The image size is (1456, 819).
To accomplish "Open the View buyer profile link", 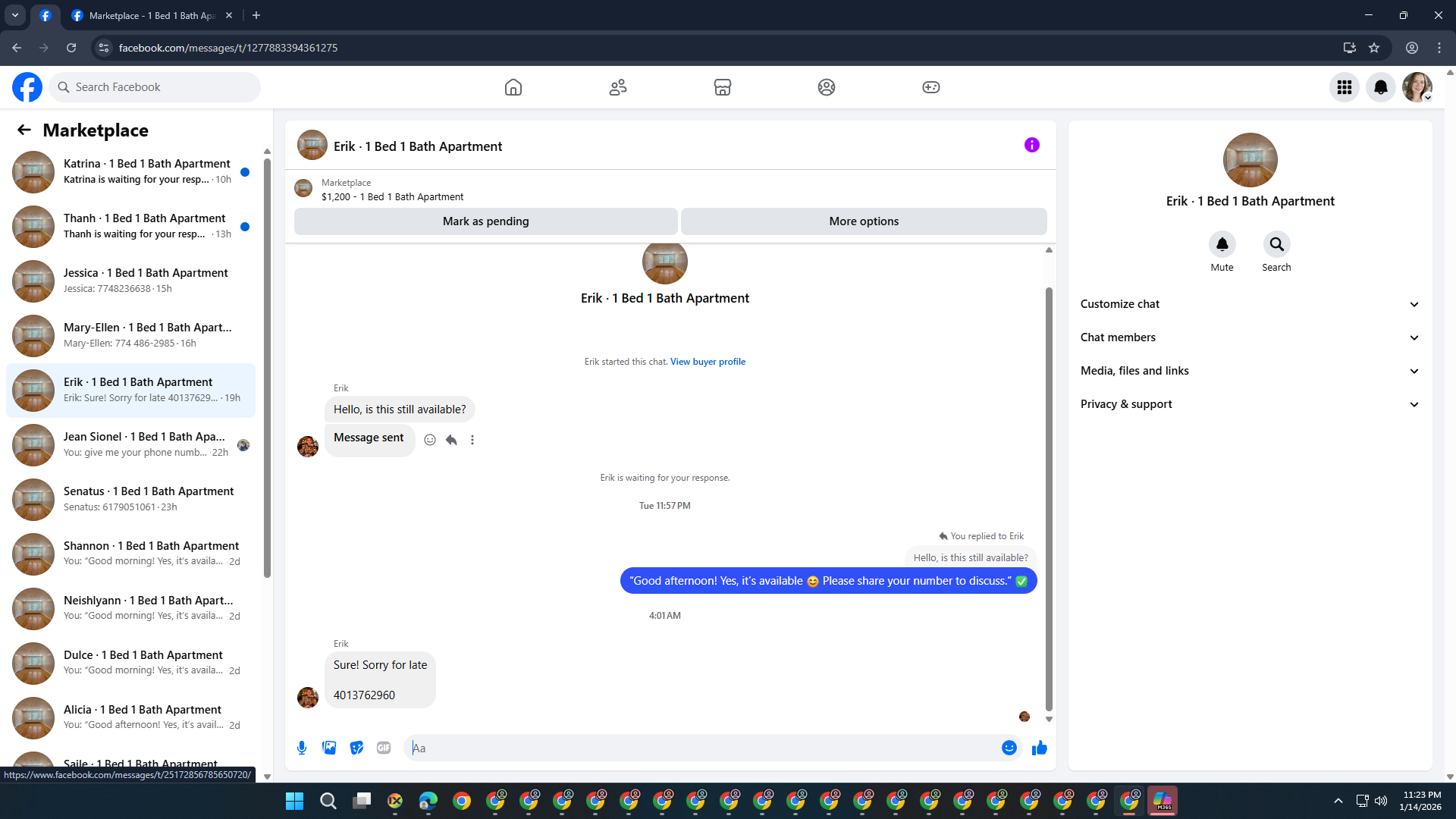I will pyautogui.click(x=708, y=362).
